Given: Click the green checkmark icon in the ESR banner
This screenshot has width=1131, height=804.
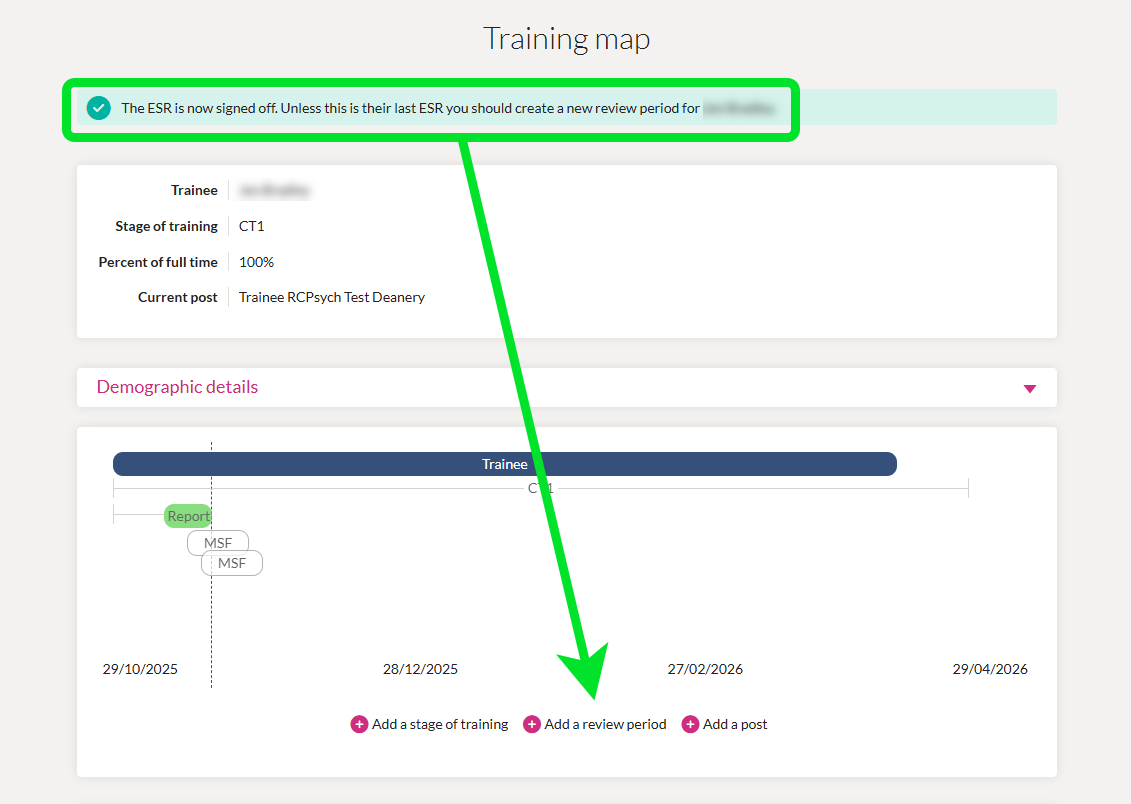Looking at the screenshot, I should [99, 108].
